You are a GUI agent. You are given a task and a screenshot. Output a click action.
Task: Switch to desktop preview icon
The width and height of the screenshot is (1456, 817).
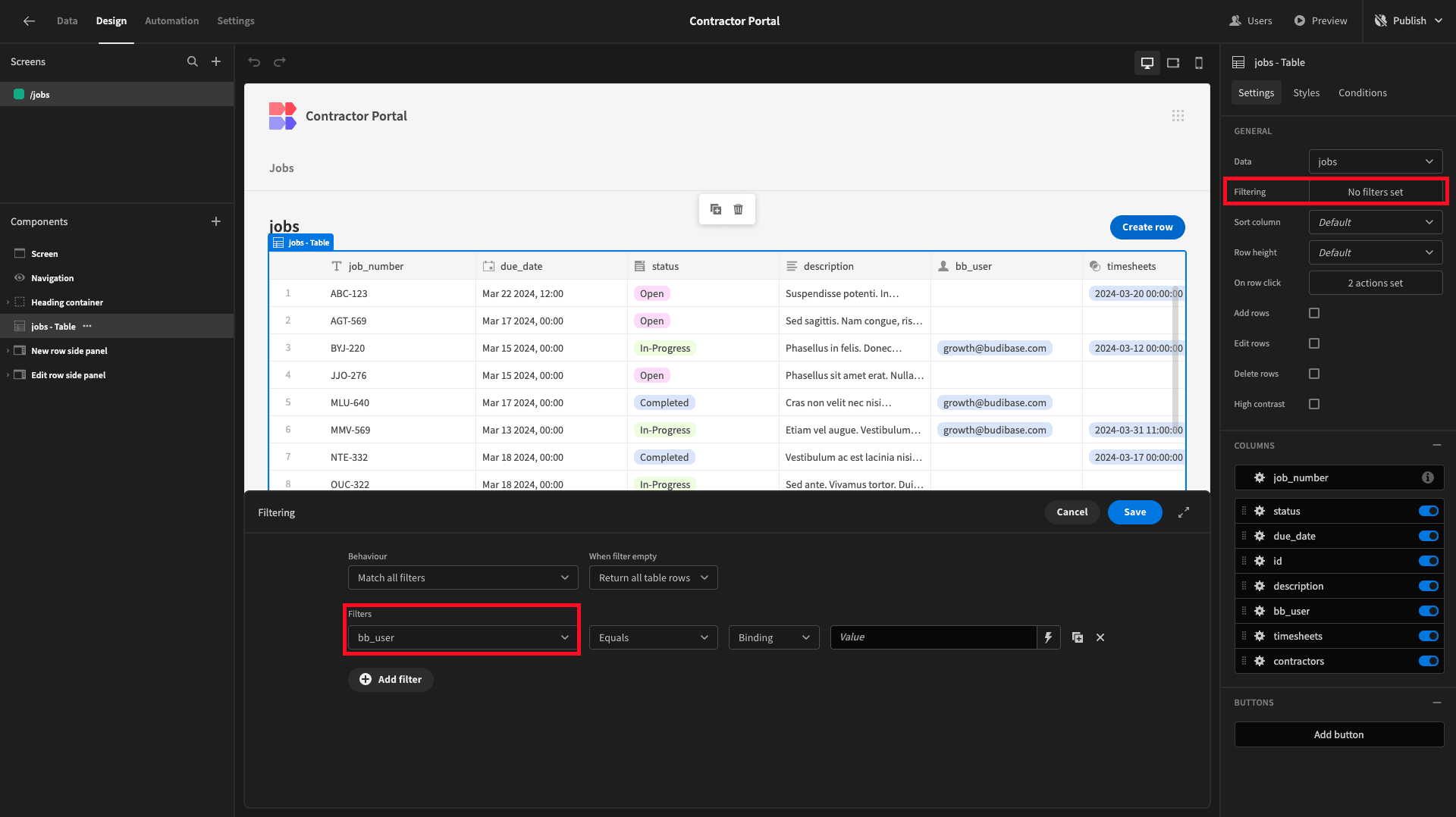point(1147,63)
